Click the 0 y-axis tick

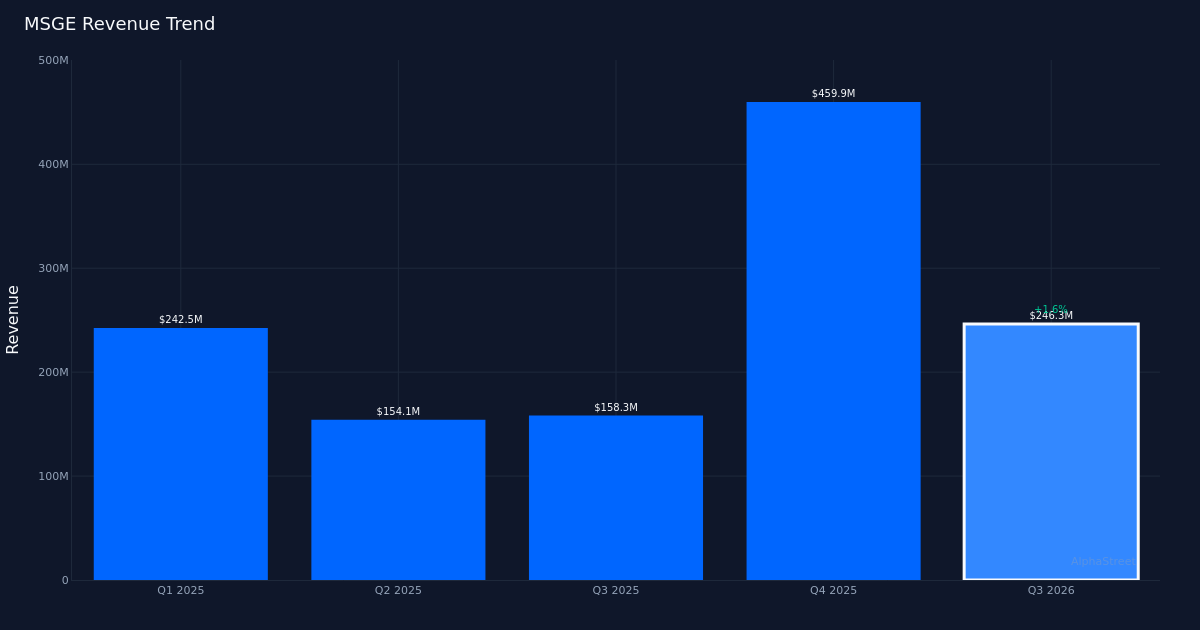(x=65, y=580)
